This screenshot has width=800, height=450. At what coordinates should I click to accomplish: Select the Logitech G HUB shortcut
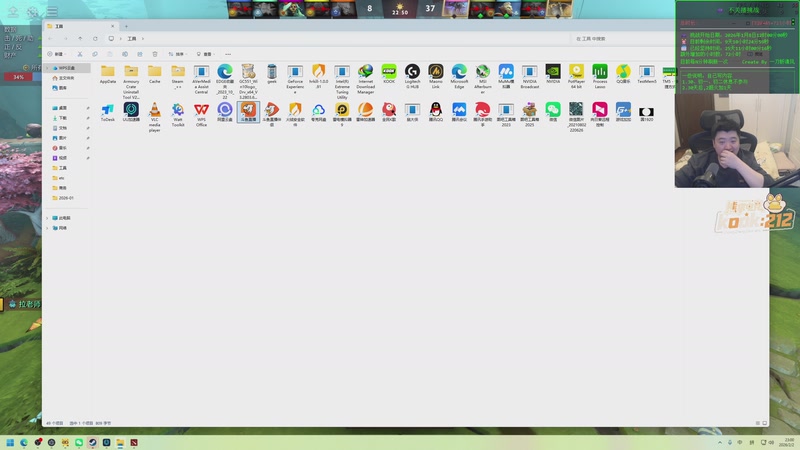point(412,76)
